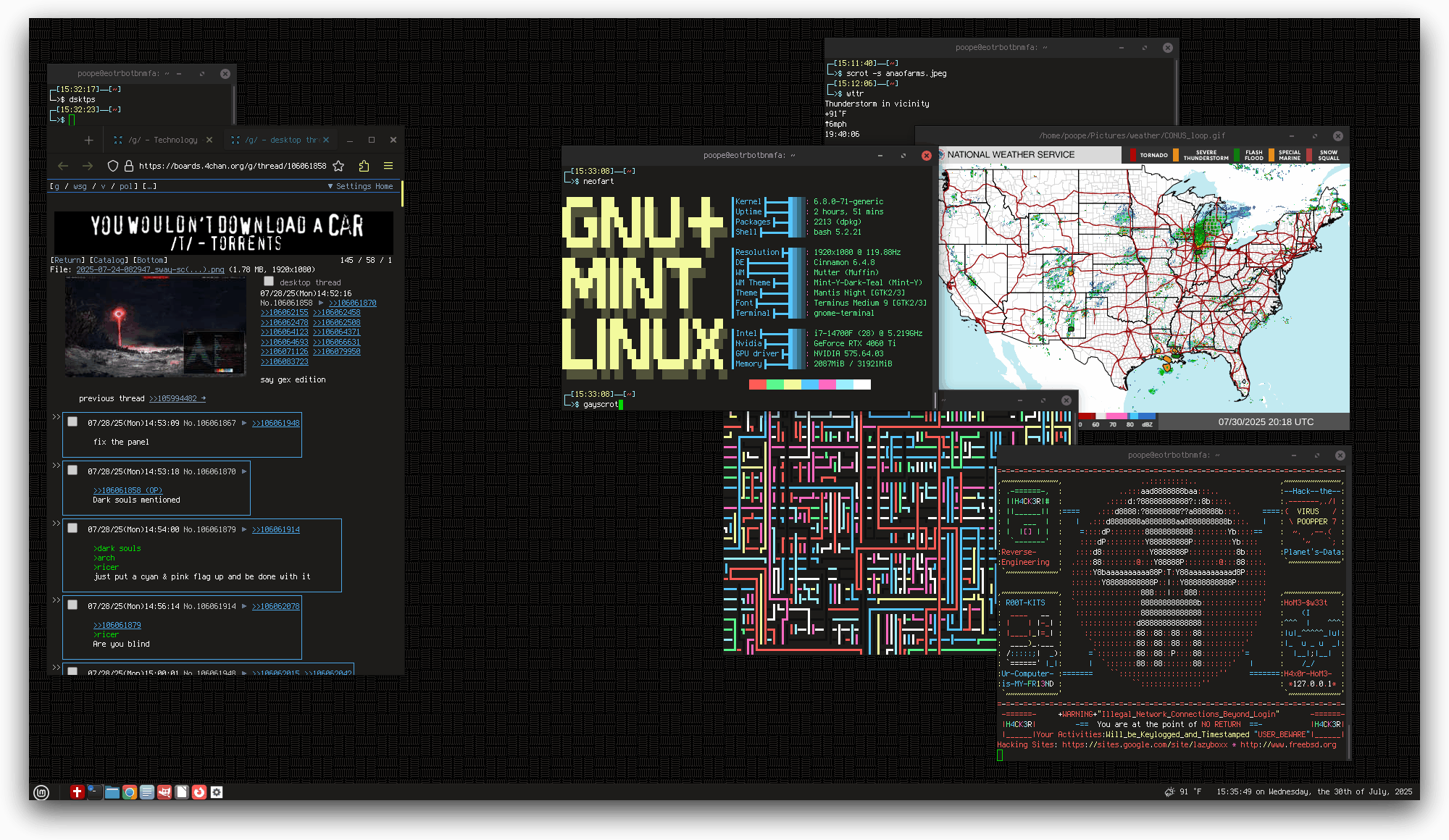
Task: Open the text editor icon in taskbar
Action: coord(146,792)
